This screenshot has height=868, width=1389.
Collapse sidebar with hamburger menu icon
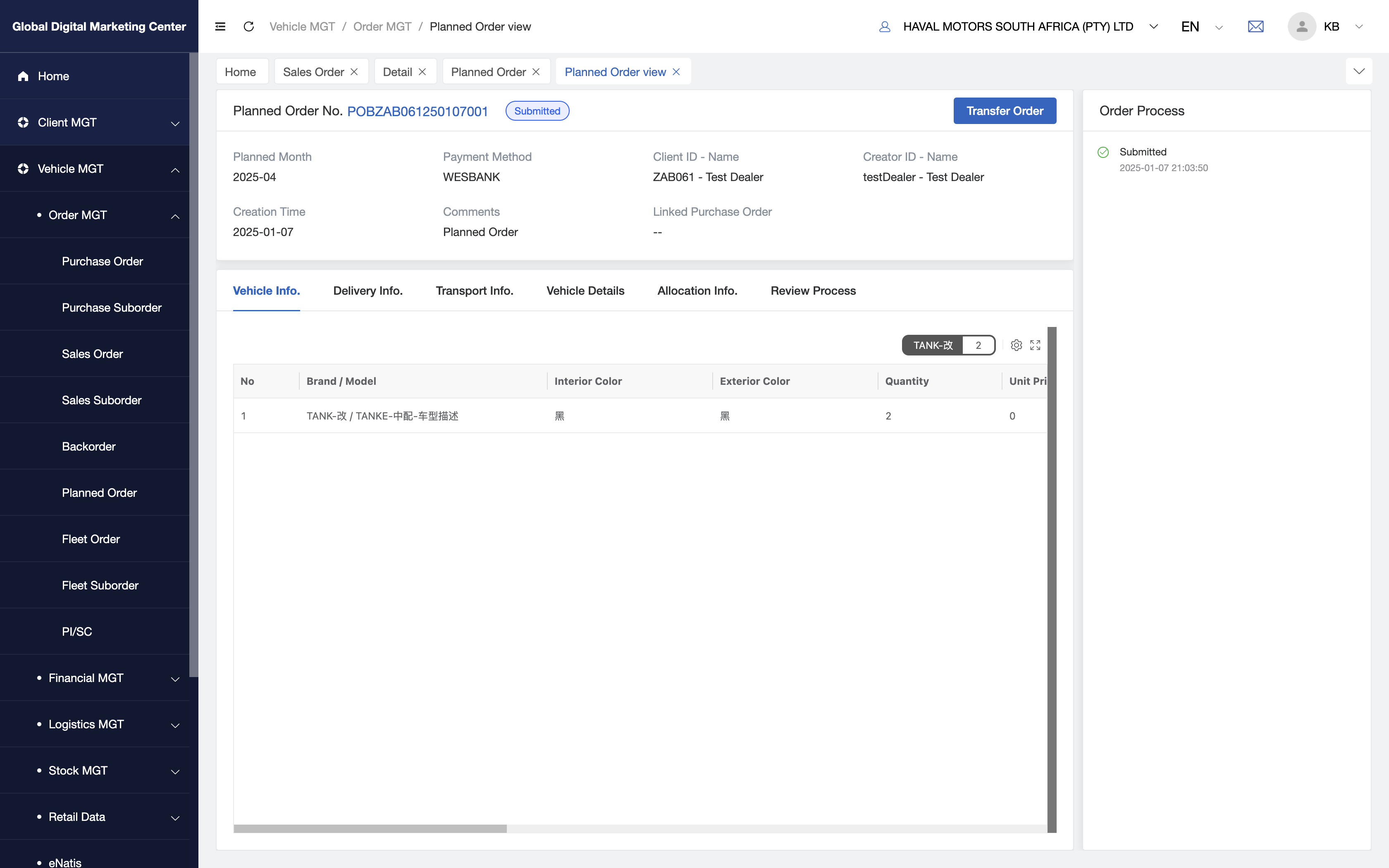(220, 26)
